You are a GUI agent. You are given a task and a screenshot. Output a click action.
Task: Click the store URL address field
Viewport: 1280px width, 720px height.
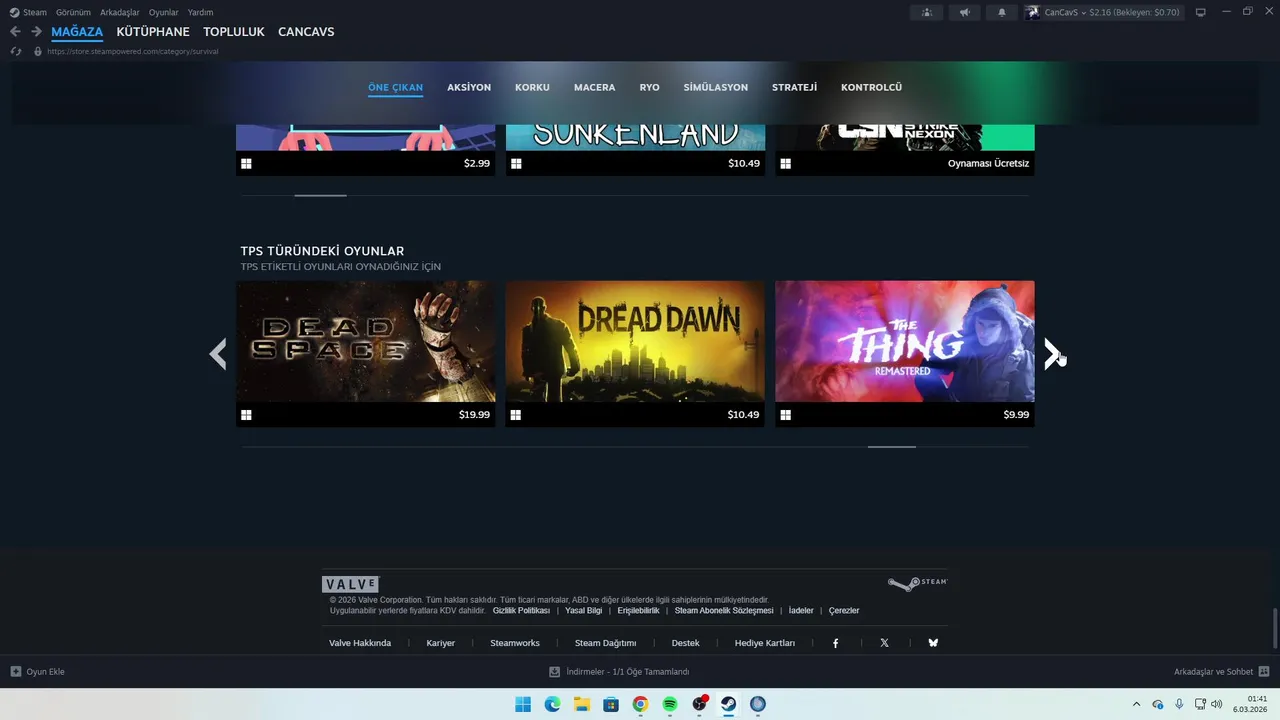(132, 51)
